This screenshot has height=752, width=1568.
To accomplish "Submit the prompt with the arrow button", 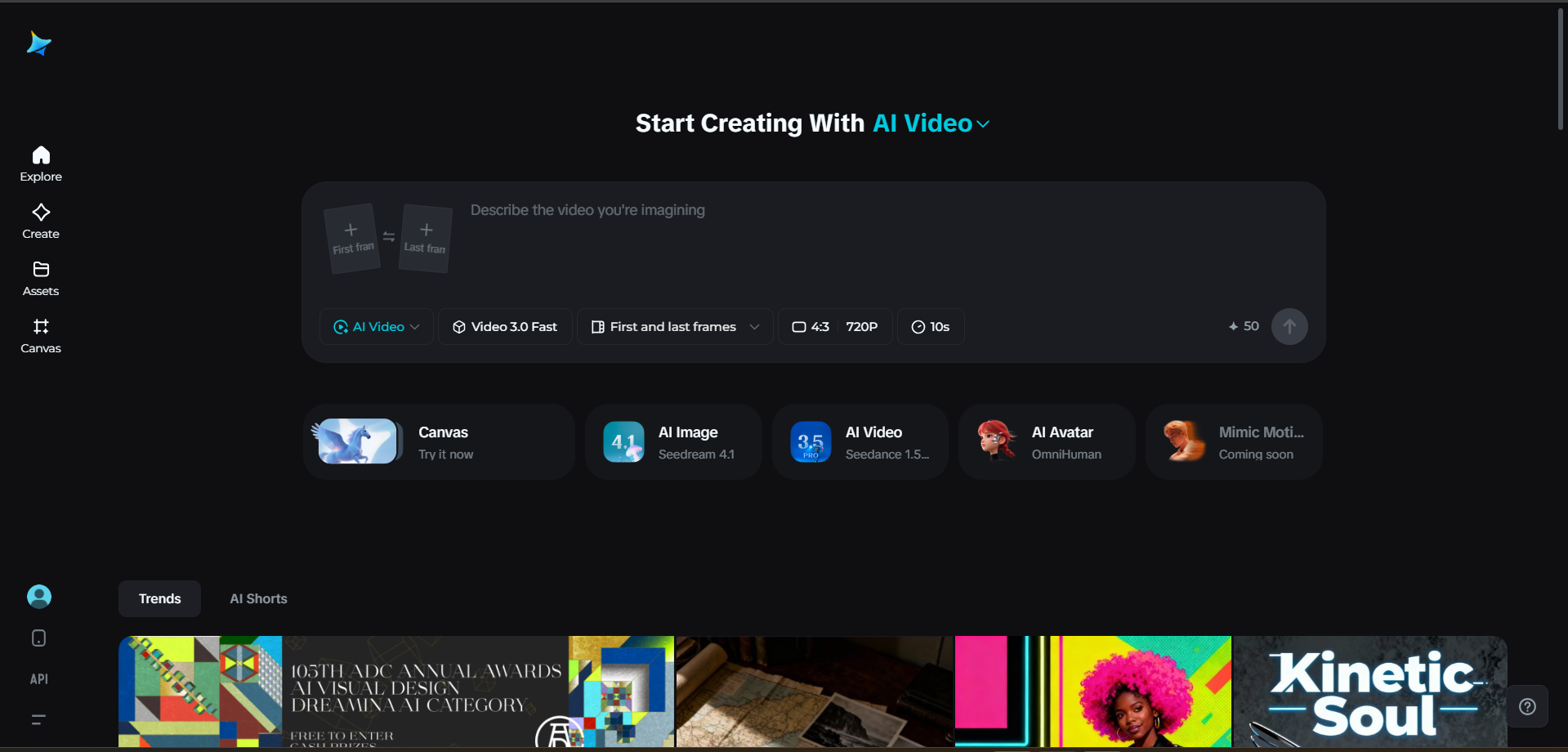I will tap(1289, 327).
